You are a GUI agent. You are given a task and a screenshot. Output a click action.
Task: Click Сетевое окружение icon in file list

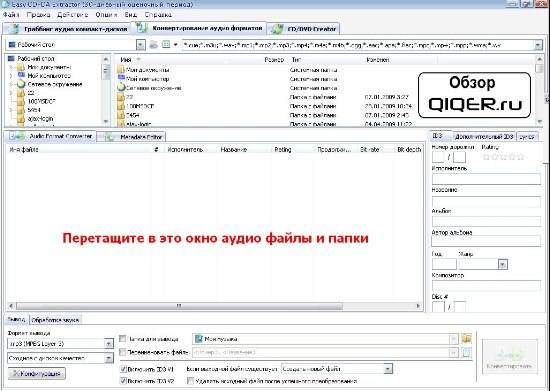[x=121, y=88]
